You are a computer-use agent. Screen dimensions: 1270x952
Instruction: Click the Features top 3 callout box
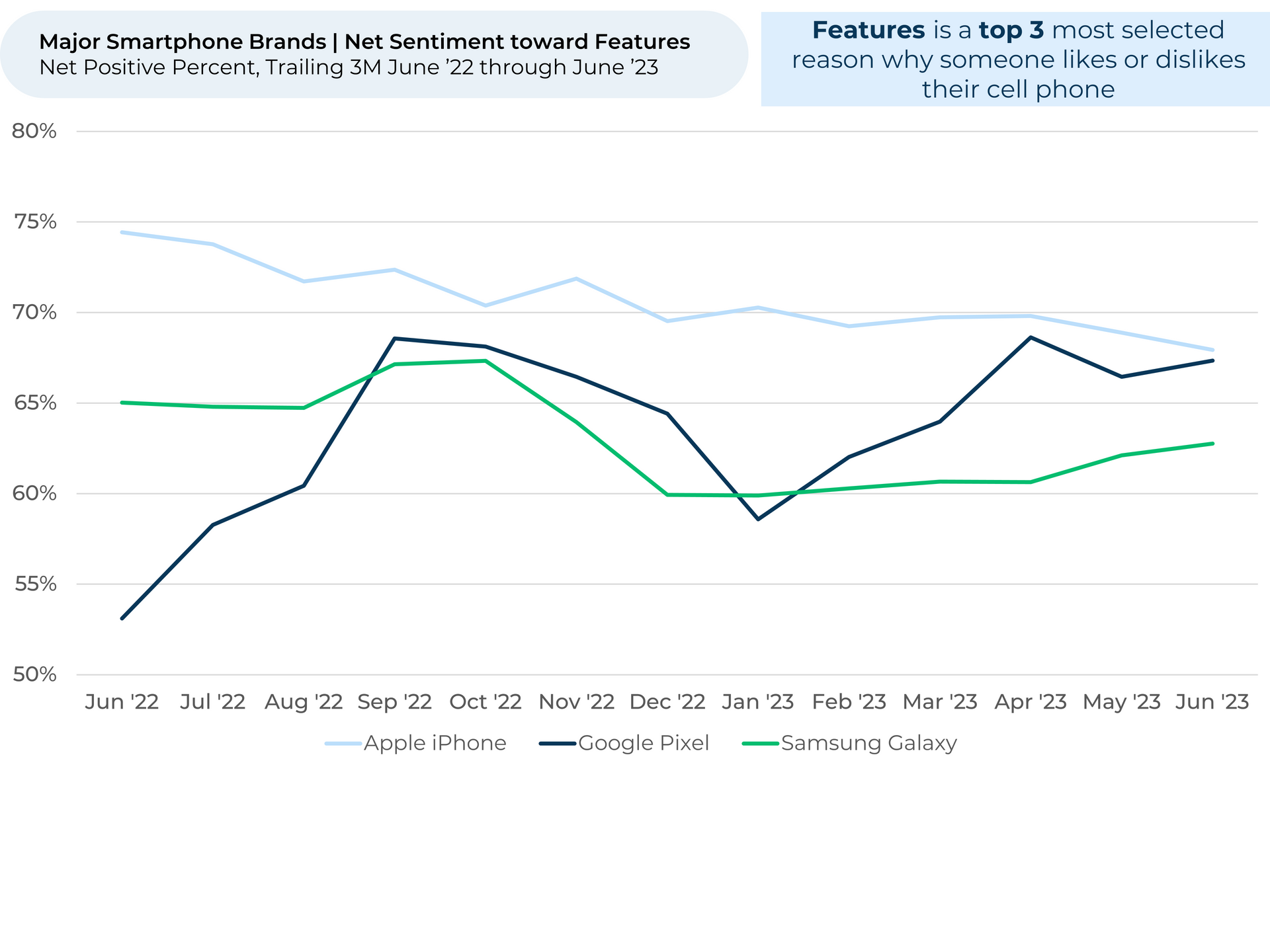coord(1015,59)
